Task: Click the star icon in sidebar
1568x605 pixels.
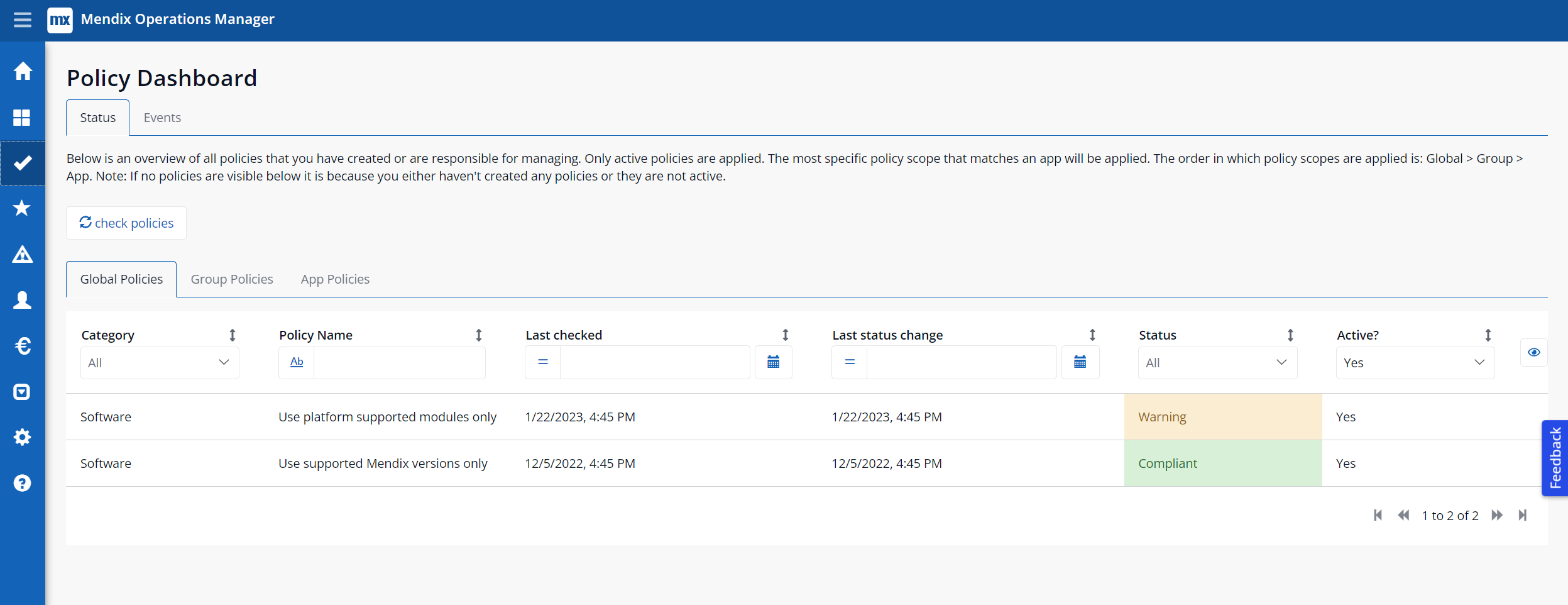Action: 22,208
